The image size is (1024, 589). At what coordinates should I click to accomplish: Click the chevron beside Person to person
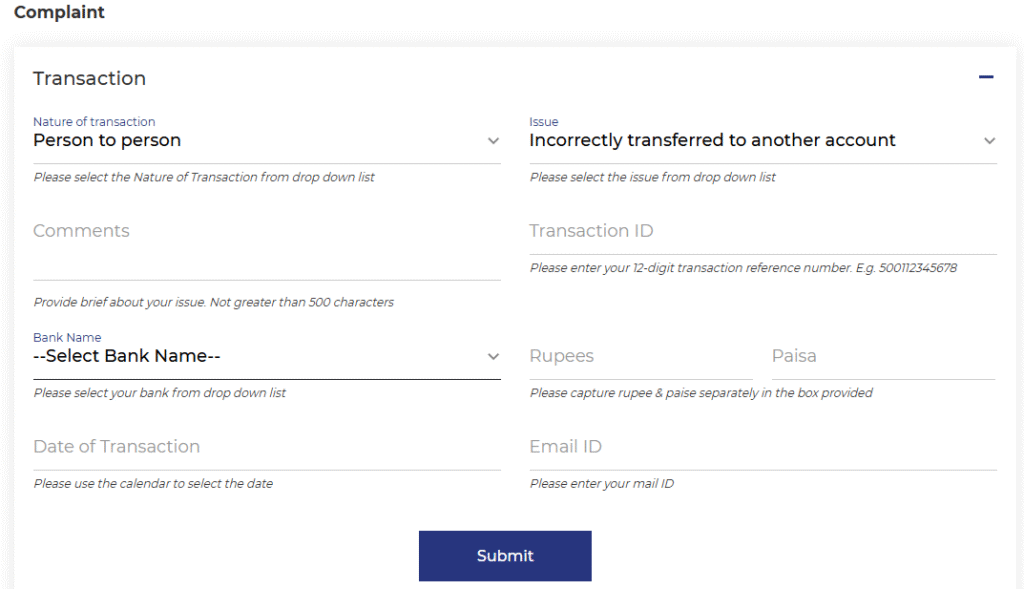click(494, 141)
